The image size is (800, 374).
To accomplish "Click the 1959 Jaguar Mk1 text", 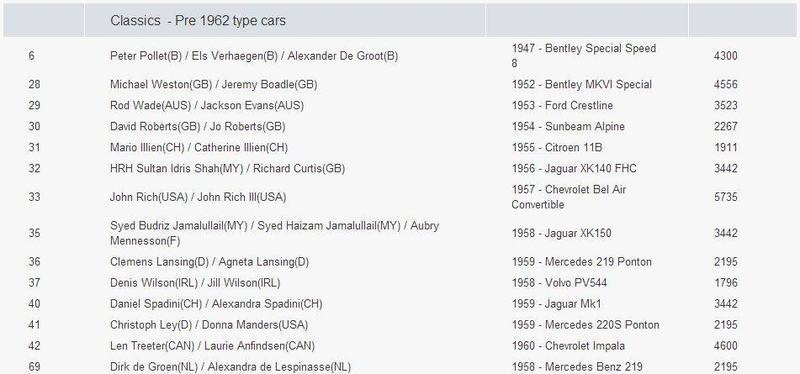I will click(557, 304).
